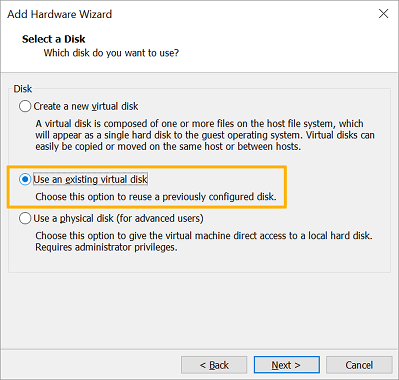Image resolution: width=399 pixels, height=380 pixels.
Task: Click the 'easily be copied or moved' description line
Action: [x=168, y=146]
